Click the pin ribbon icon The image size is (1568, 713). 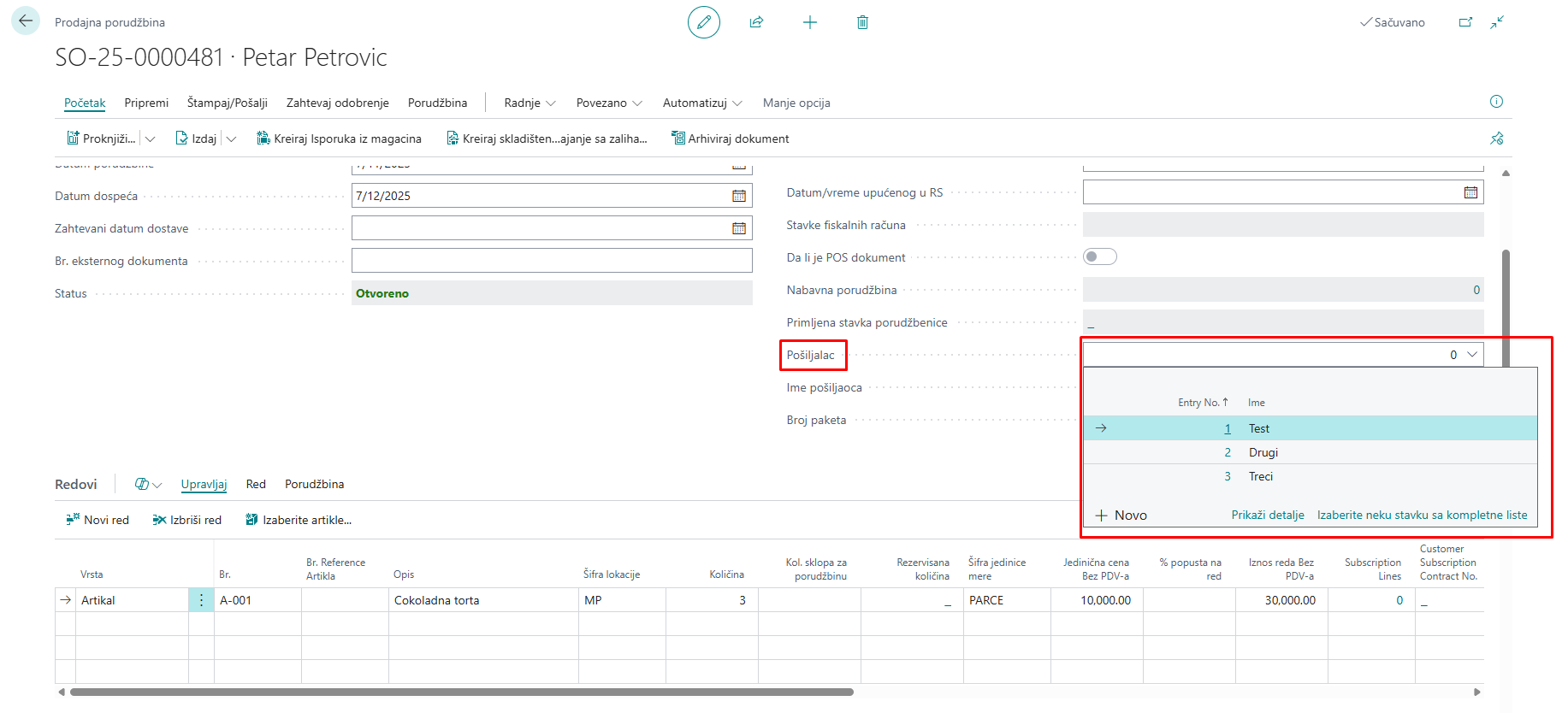1496,138
